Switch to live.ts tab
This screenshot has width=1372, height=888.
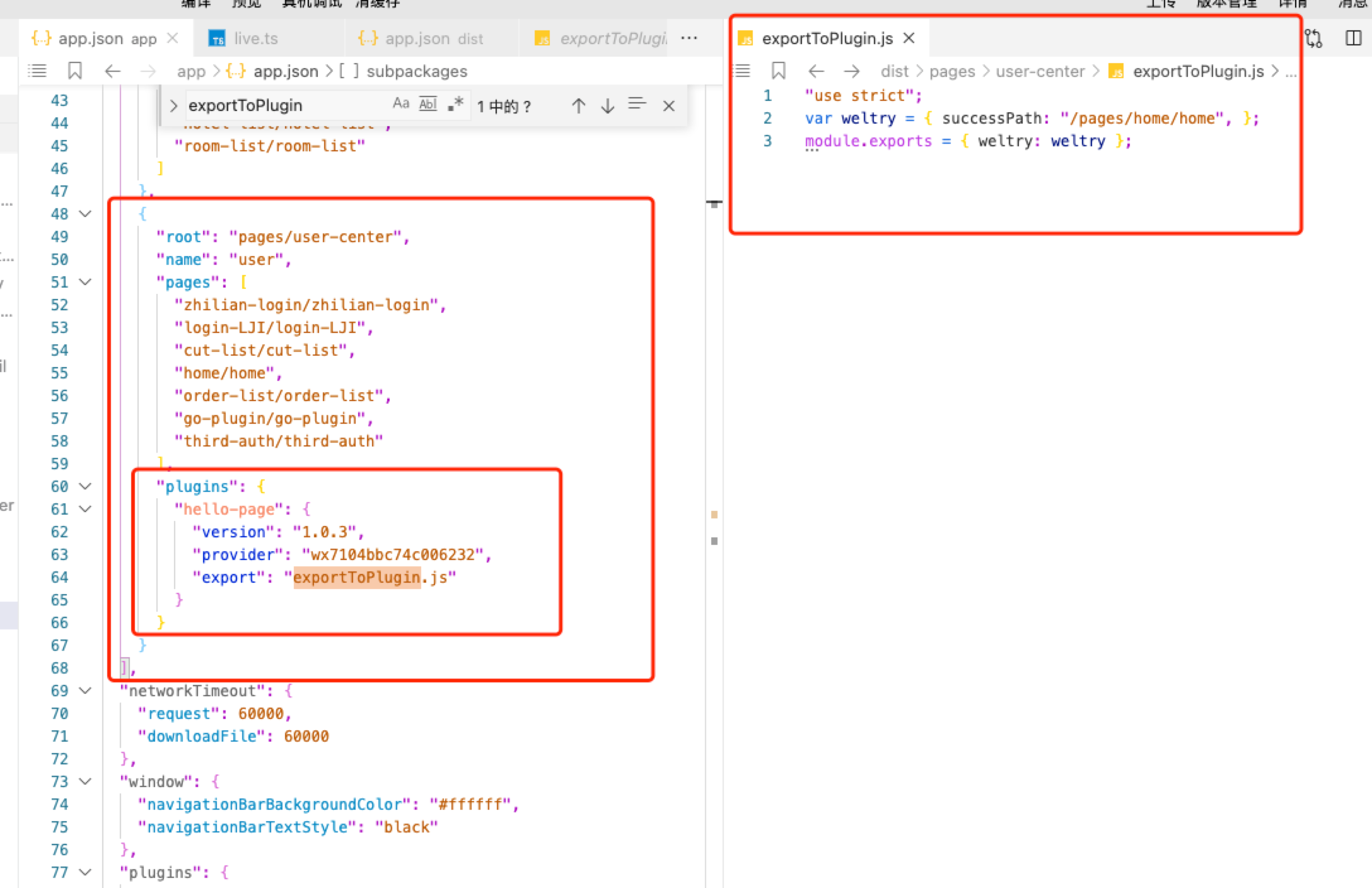click(x=255, y=38)
